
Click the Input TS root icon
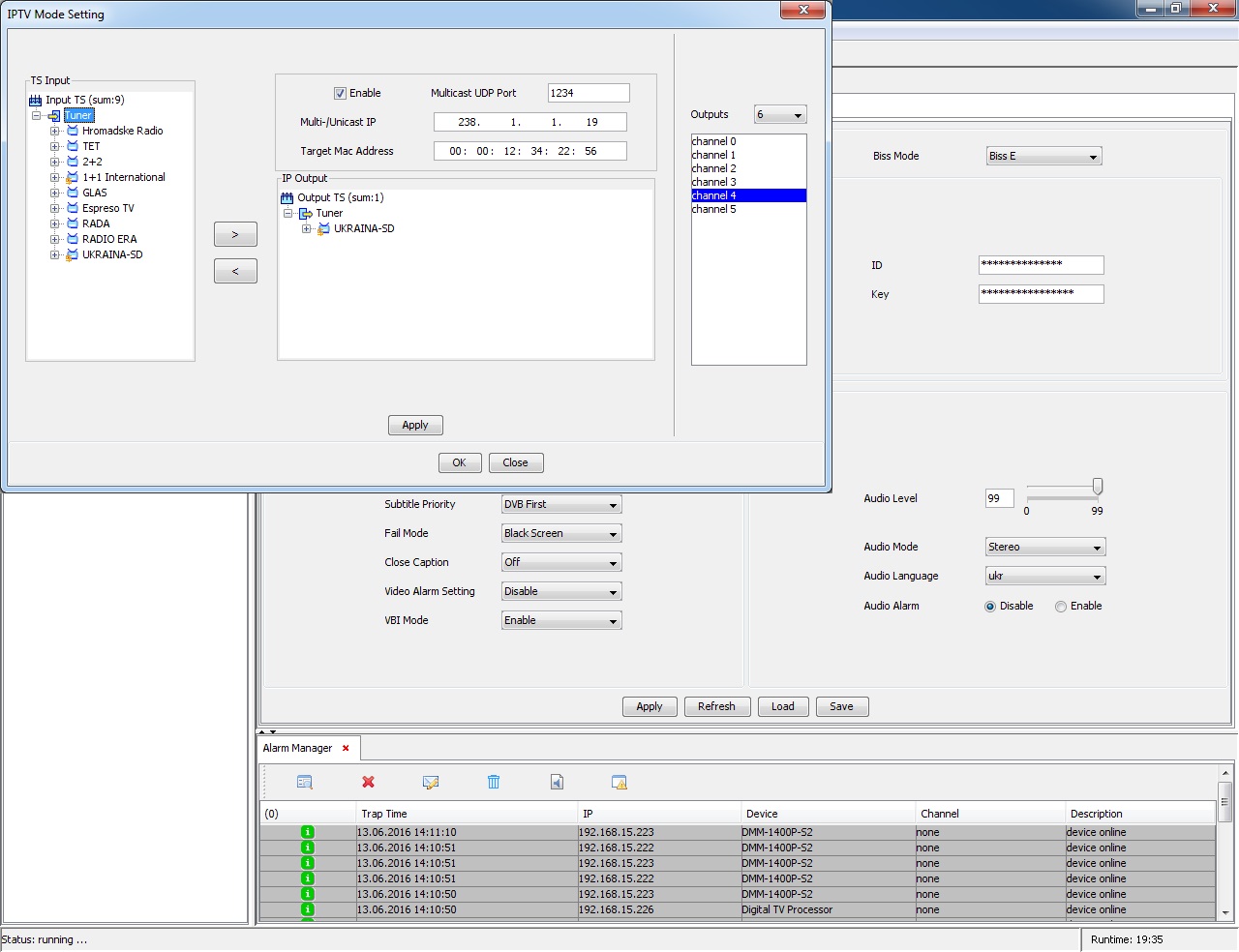(36, 101)
